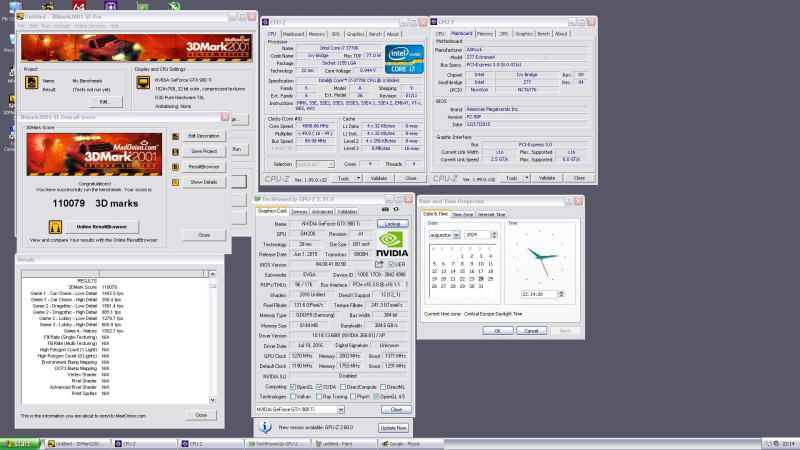Open the red 64 desktop icon
800x450 pixels.
point(79,6)
